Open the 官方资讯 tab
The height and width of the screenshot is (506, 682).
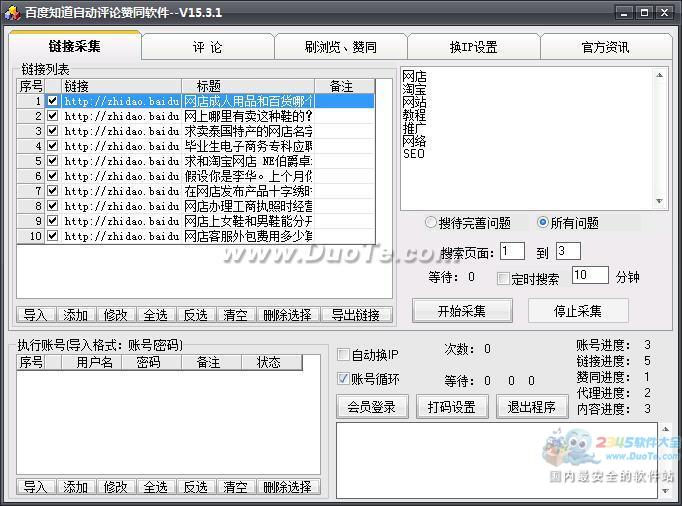tap(606, 47)
